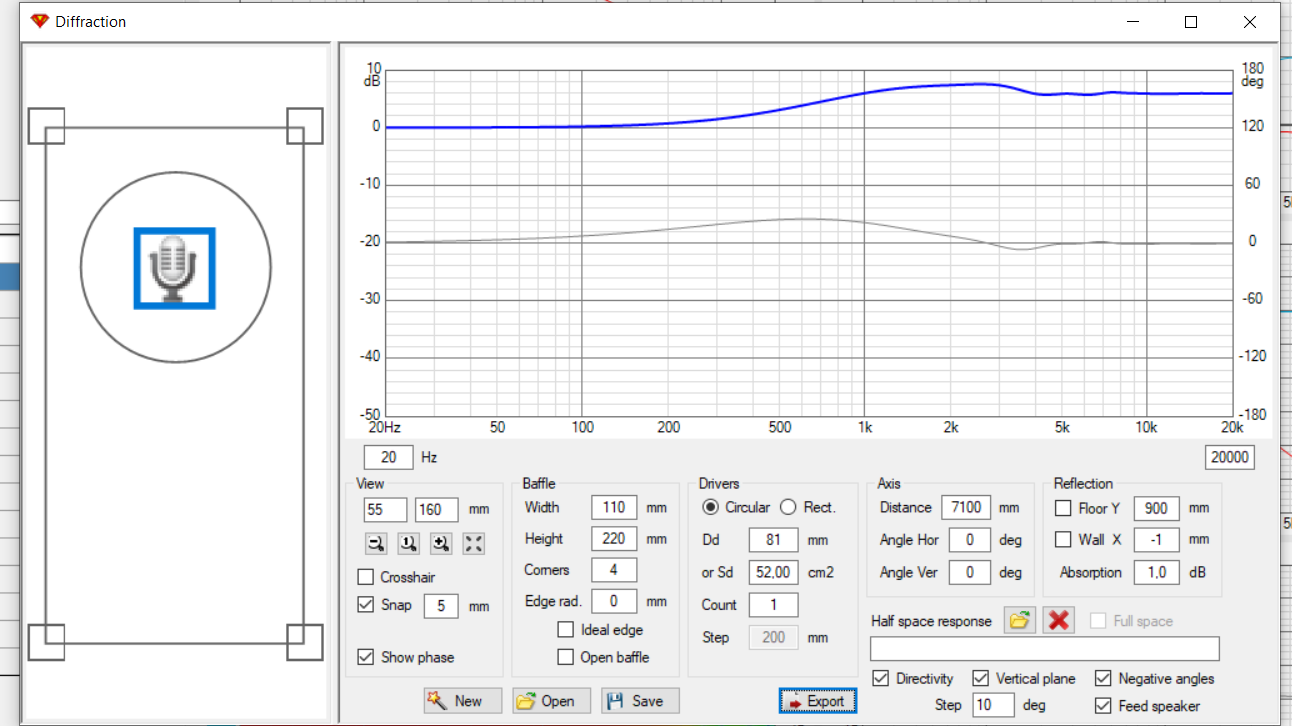Viewport: 1292px width, 726px height.
Task: Enable the Crosshair checkbox
Action: [366, 577]
